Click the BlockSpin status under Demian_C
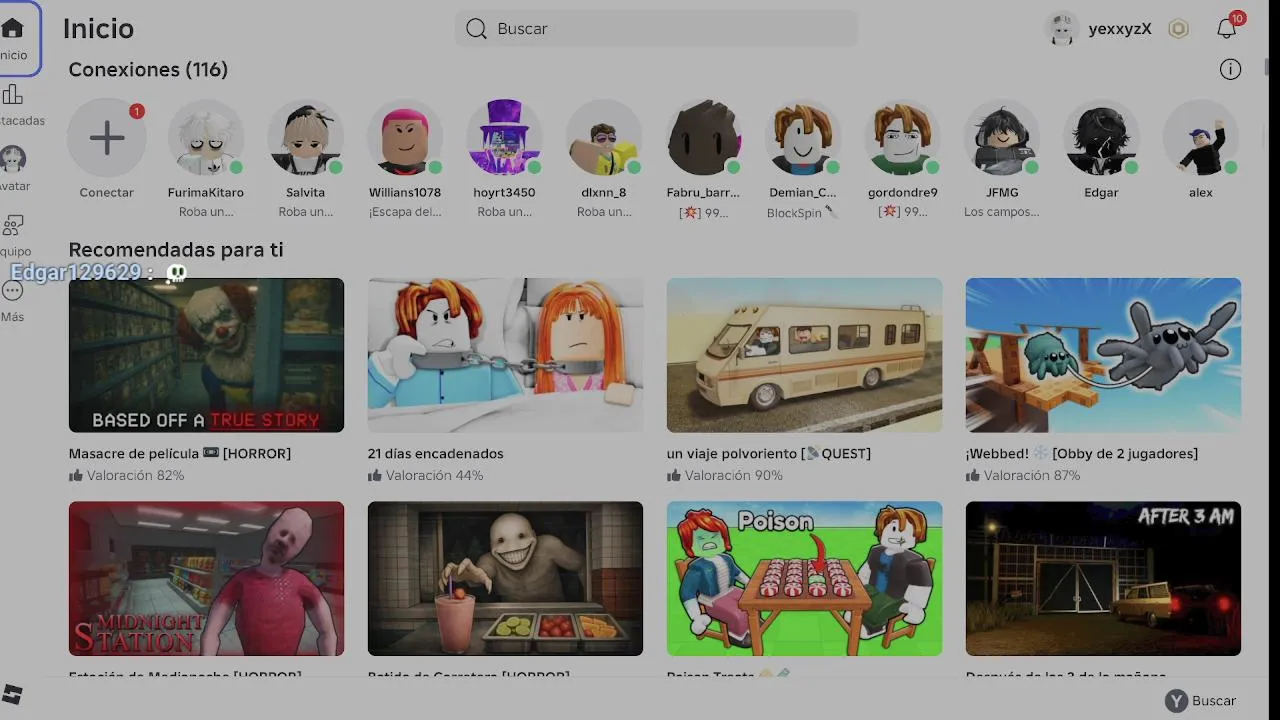The width and height of the screenshot is (1280, 720). click(801, 213)
